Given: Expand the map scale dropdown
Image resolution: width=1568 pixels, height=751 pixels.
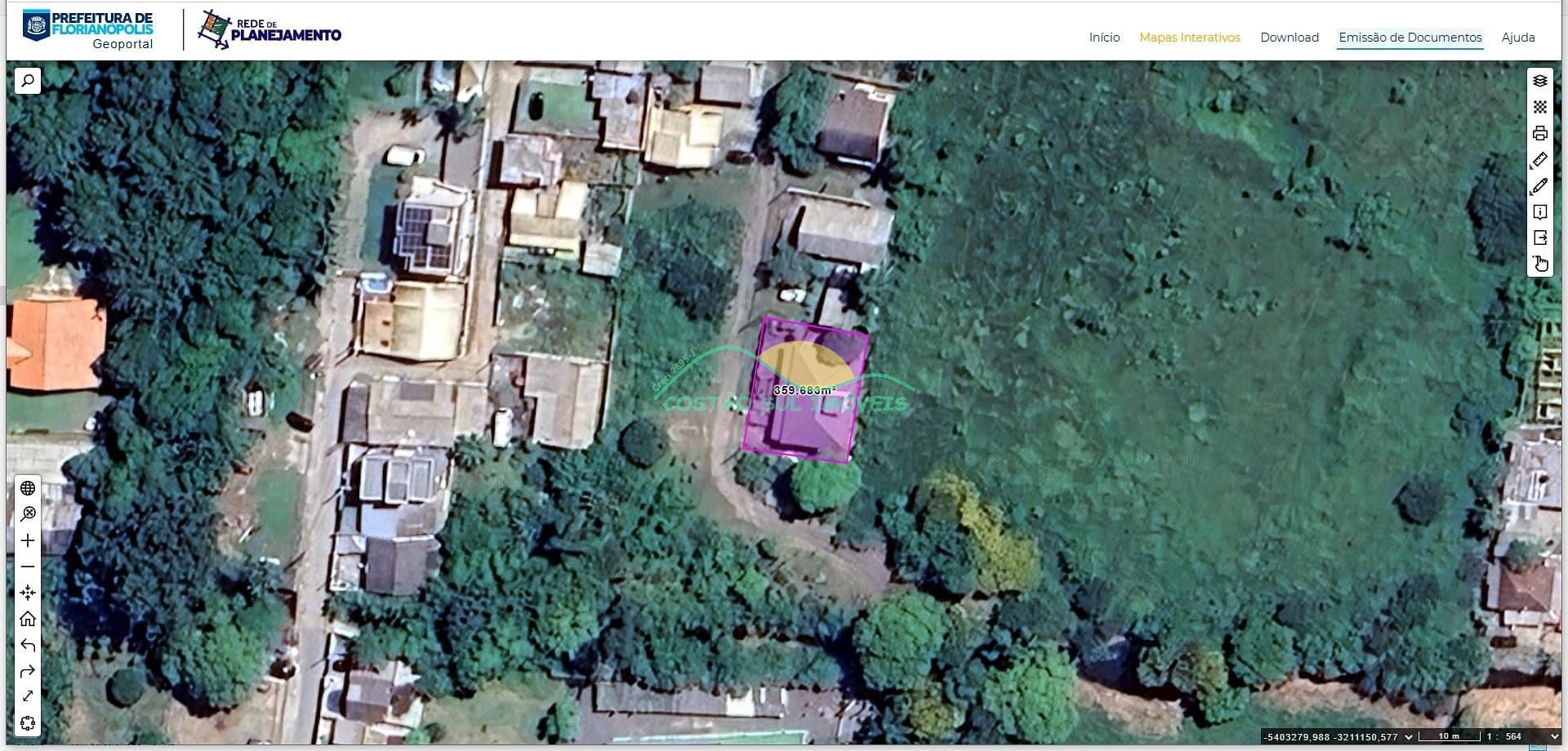Looking at the screenshot, I should 1553,737.
